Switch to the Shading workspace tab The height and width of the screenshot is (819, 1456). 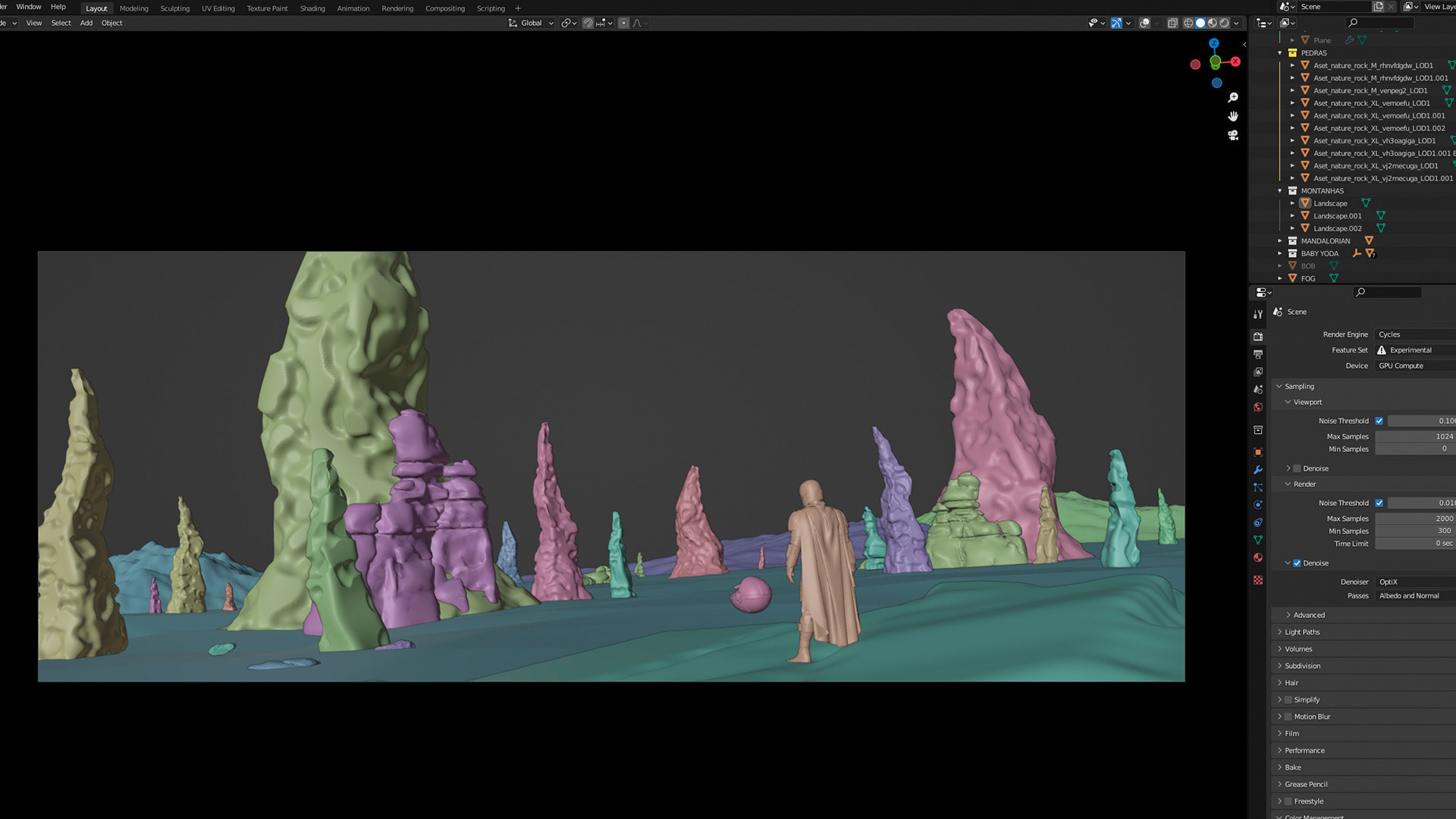tap(312, 8)
